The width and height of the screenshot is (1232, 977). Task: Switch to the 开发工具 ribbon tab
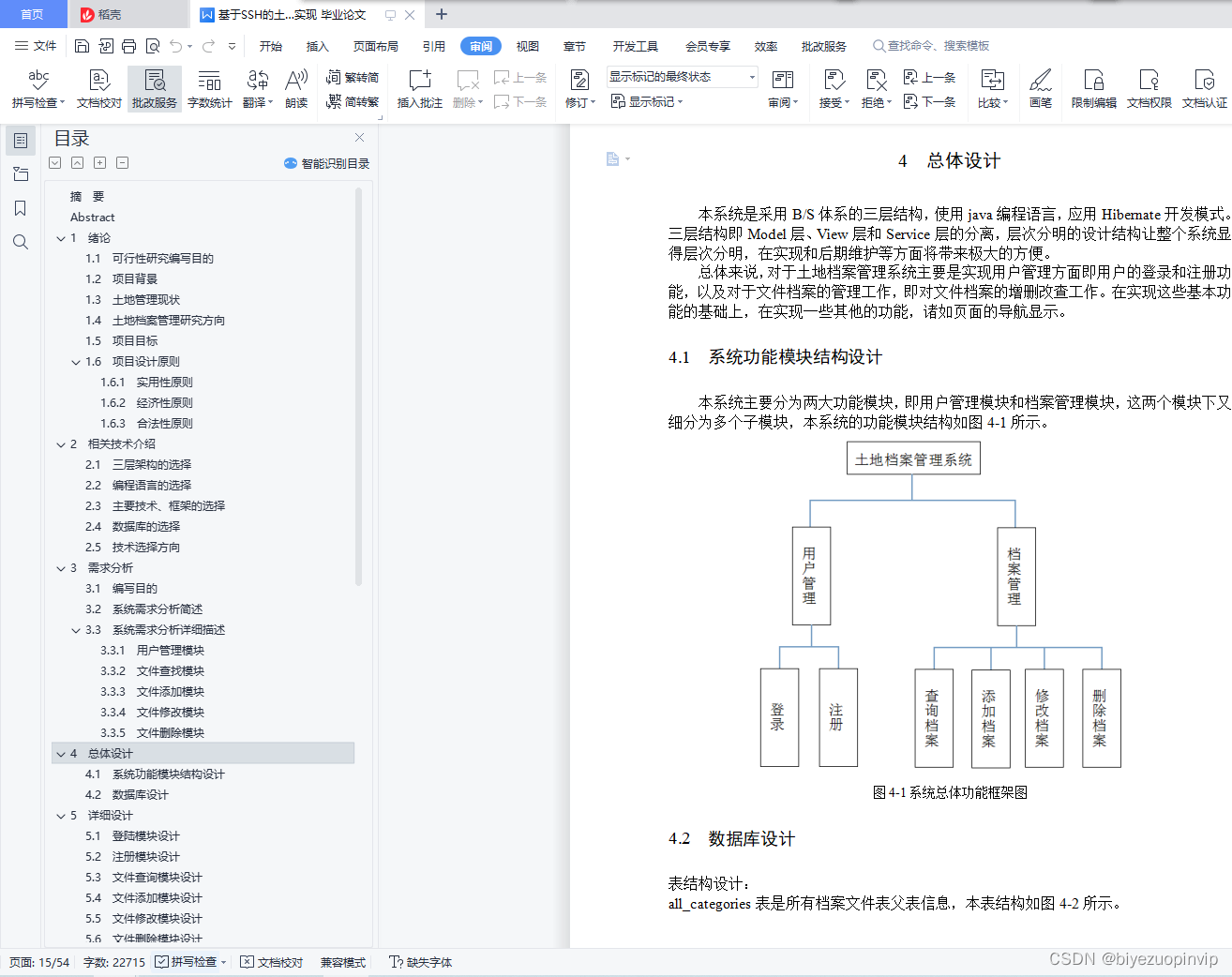(x=636, y=46)
